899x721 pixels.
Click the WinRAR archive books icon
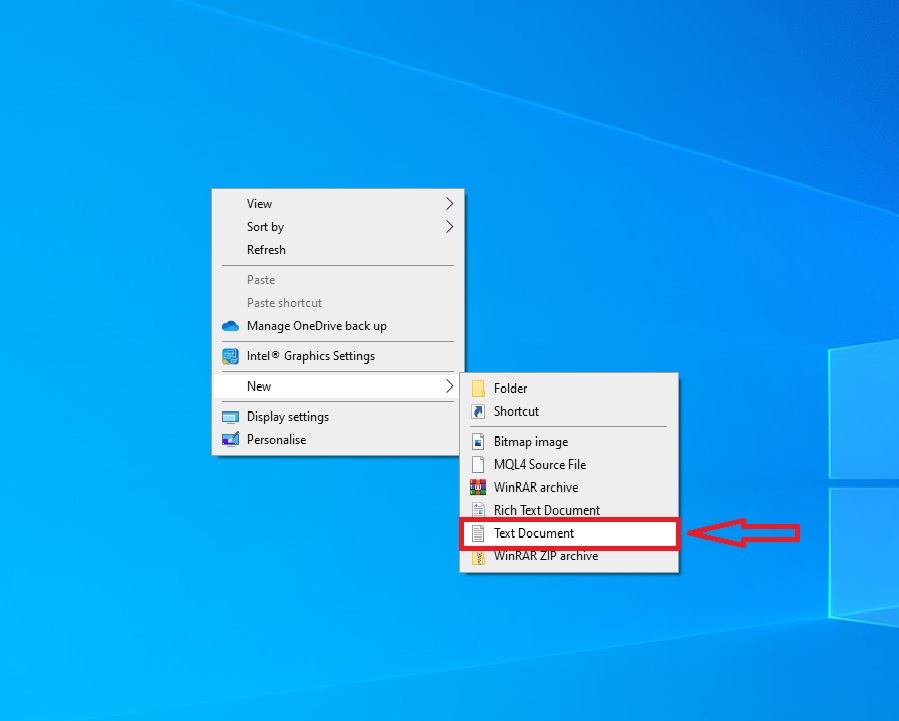click(478, 487)
